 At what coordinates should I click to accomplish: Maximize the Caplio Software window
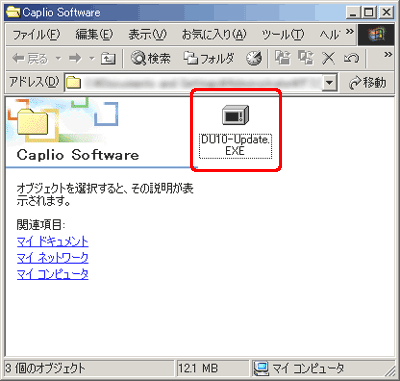tap(369, 13)
